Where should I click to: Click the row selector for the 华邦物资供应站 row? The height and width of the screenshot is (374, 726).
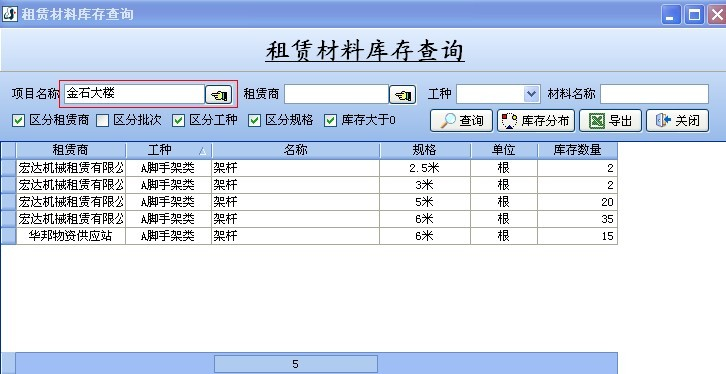pos(8,236)
